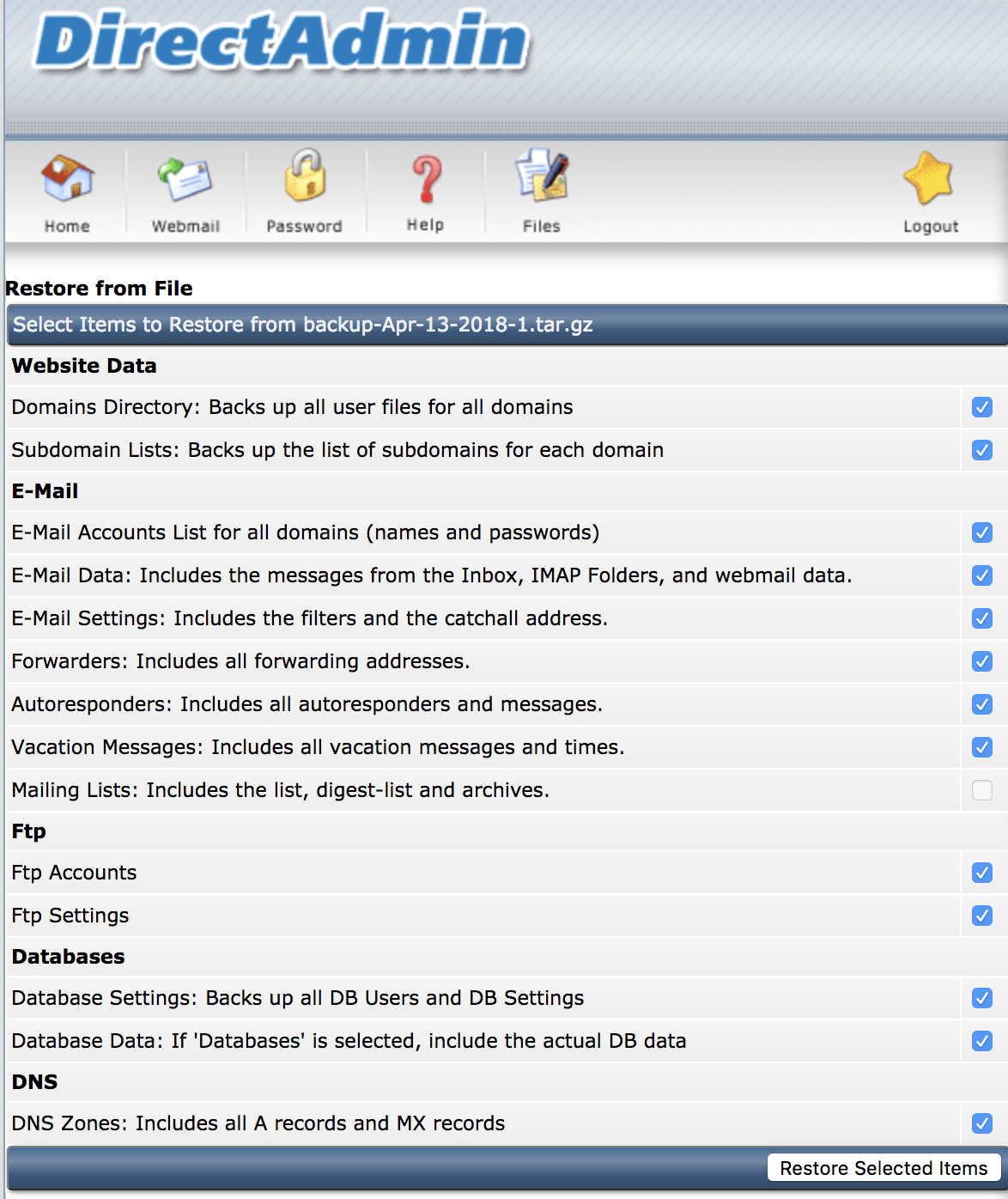Click the Files text link
This screenshot has height=1199, width=1008.
point(542,226)
